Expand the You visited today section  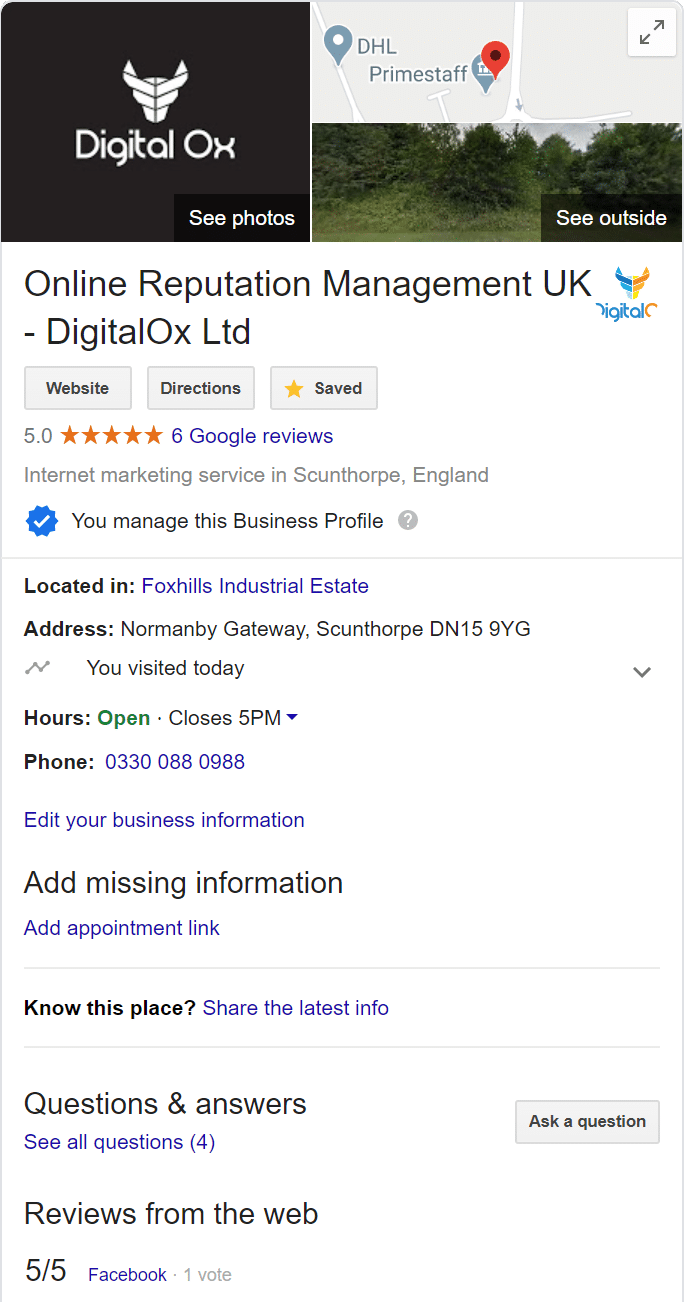641,672
